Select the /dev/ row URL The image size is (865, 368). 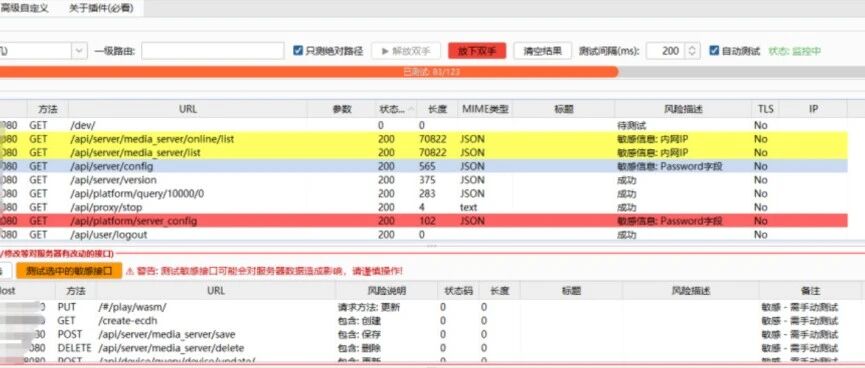[x=83, y=125]
